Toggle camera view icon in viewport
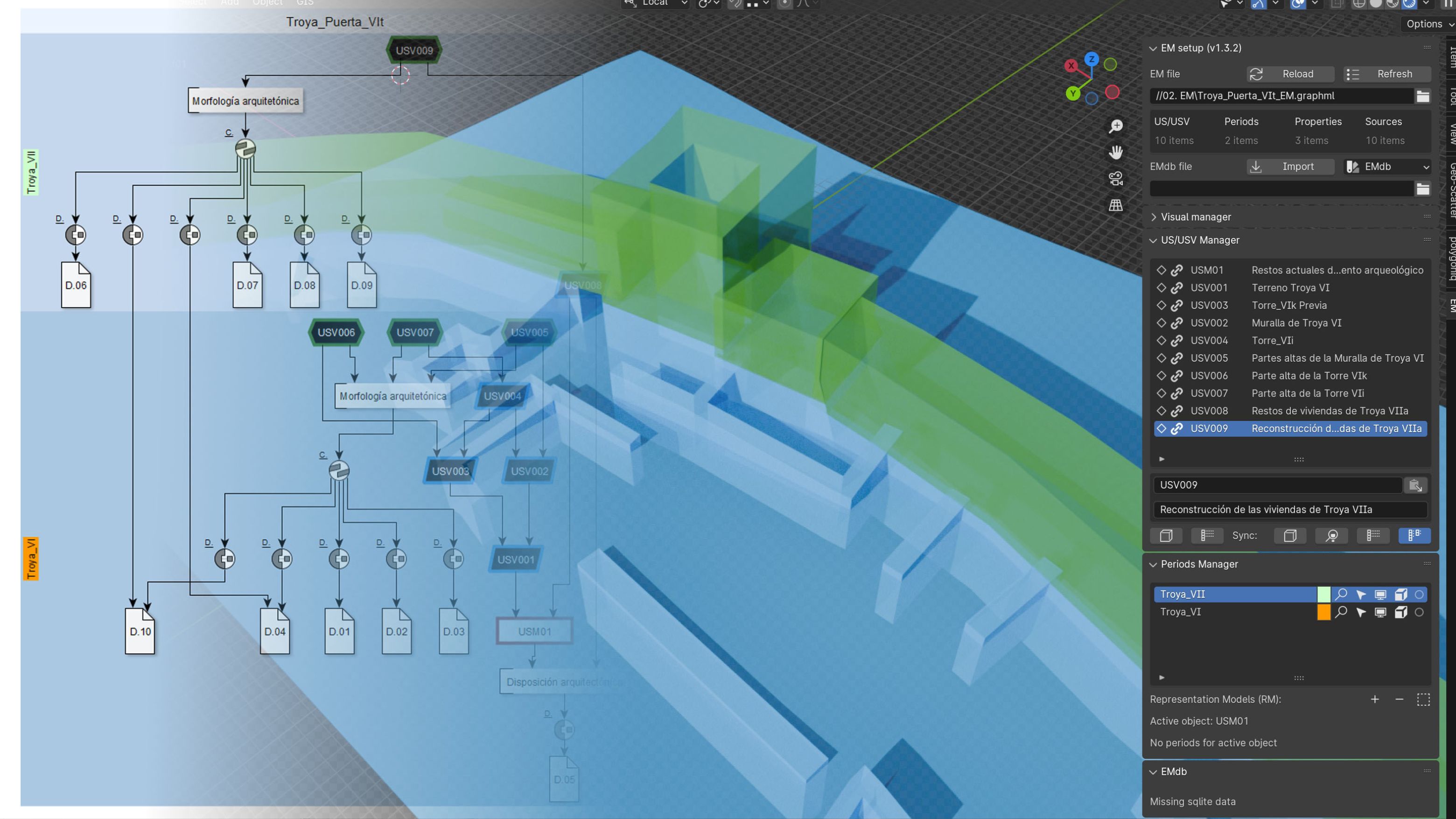This screenshot has width=1456, height=819. (1116, 179)
